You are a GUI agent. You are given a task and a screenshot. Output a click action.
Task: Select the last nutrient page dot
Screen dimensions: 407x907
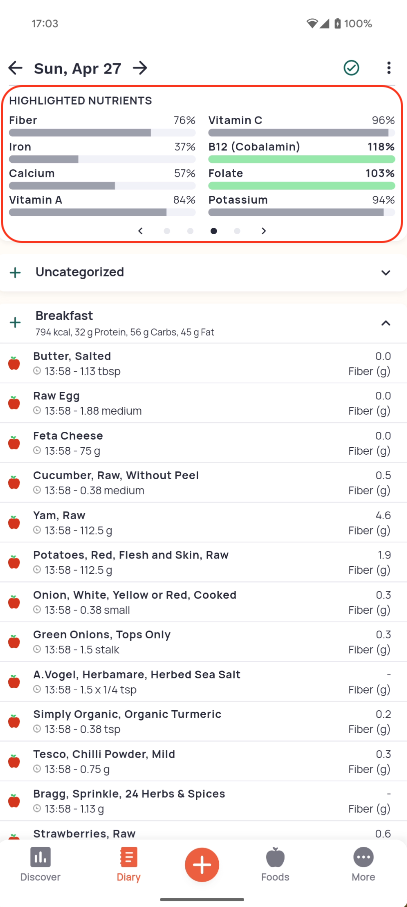click(x=237, y=231)
